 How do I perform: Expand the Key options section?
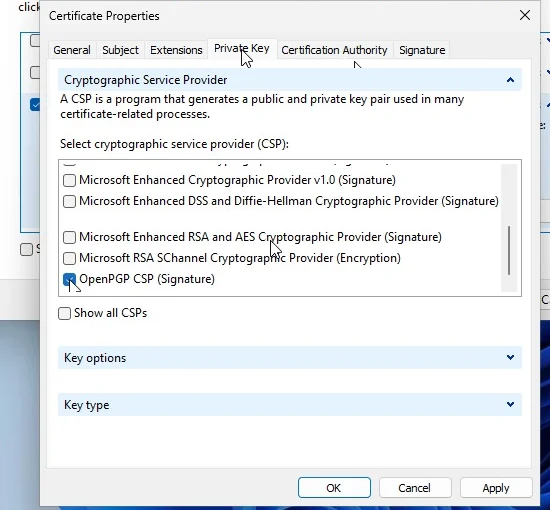pyautogui.click(x=510, y=357)
